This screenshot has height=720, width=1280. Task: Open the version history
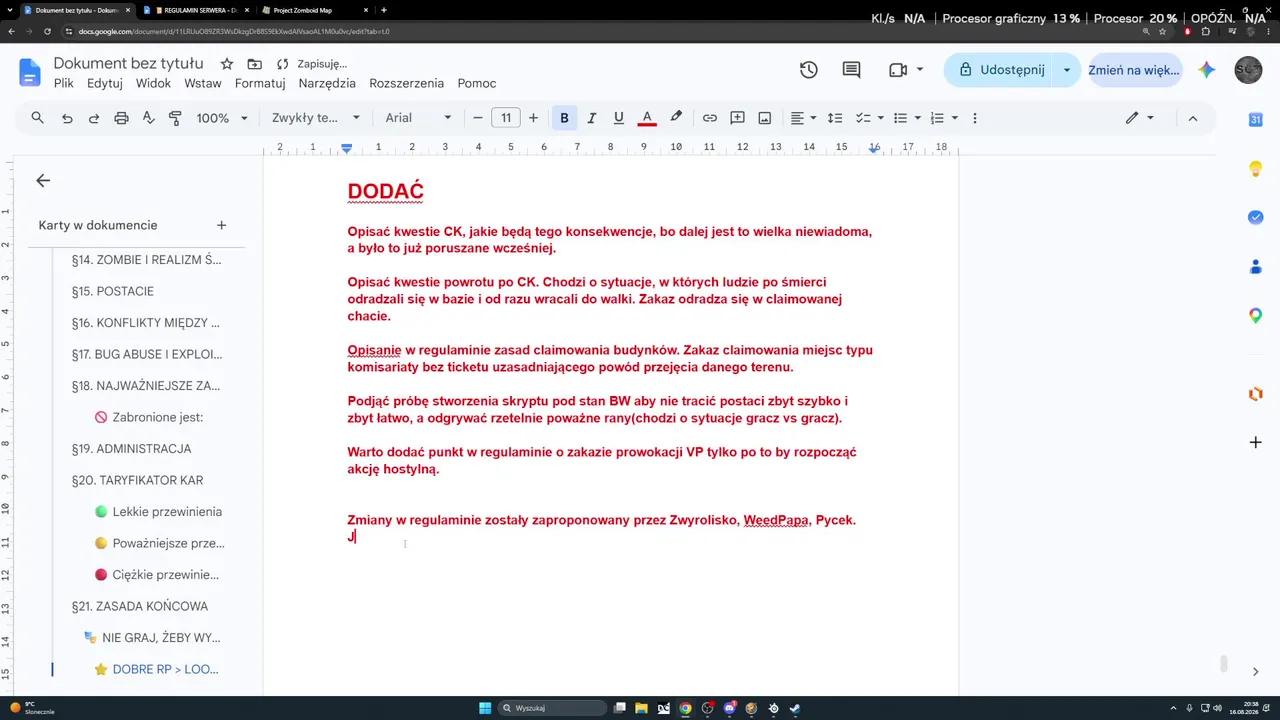(x=809, y=70)
